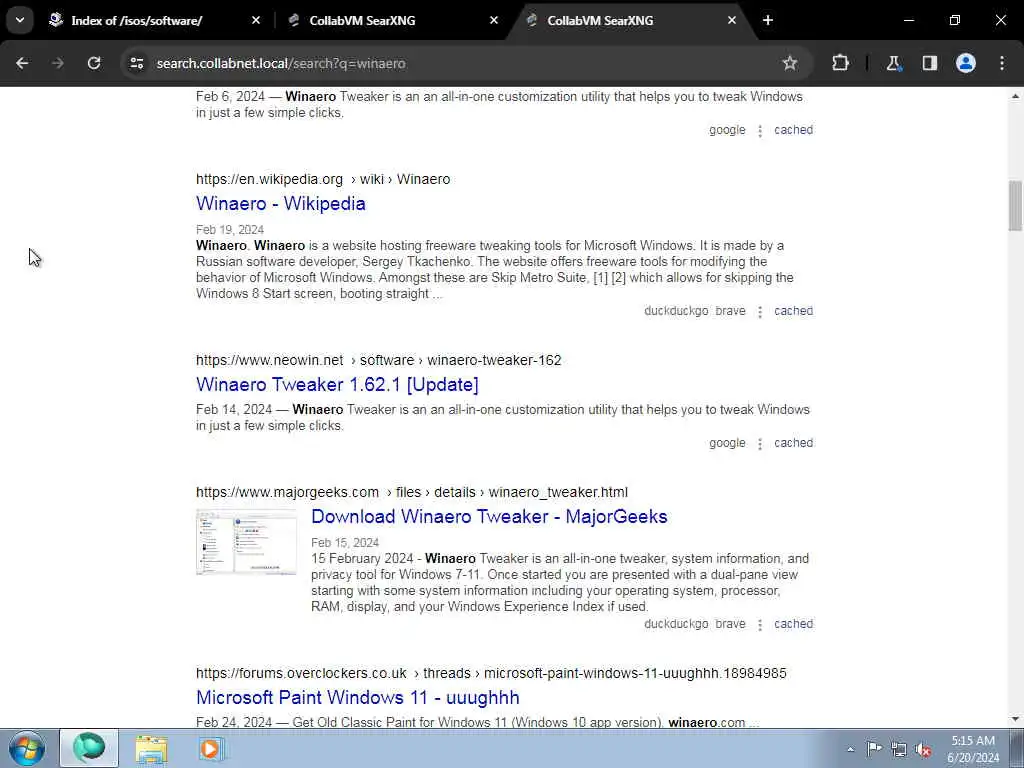Close the active CollabVM SearXNG tab
Image resolution: width=1024 pixels, height=768 pixels.
pyautogui.click(x=731, y=20)
